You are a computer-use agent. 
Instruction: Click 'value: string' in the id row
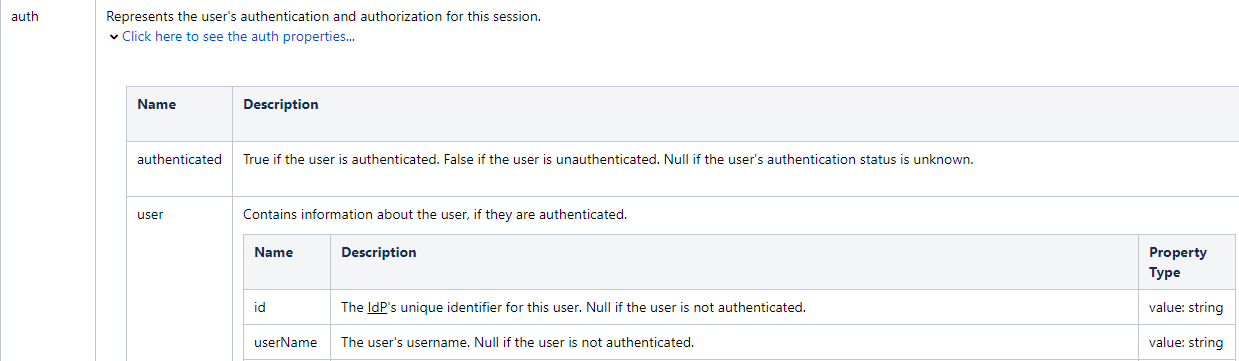[x=1186, y=307]
